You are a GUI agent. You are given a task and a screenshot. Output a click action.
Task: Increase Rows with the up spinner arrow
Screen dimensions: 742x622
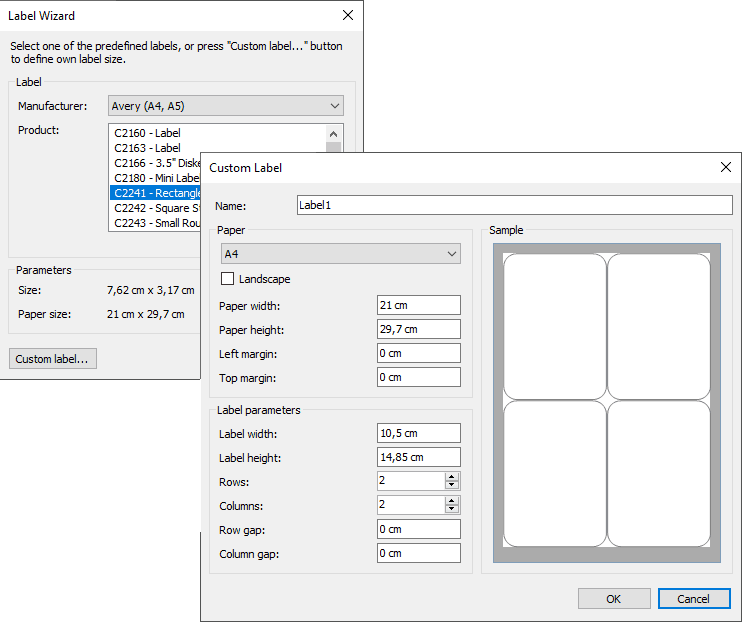(x=452, y=477)
